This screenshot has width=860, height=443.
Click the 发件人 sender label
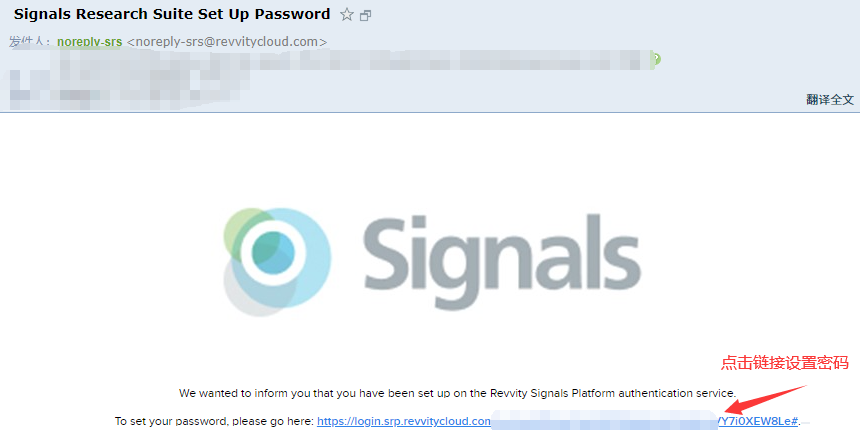30,42
